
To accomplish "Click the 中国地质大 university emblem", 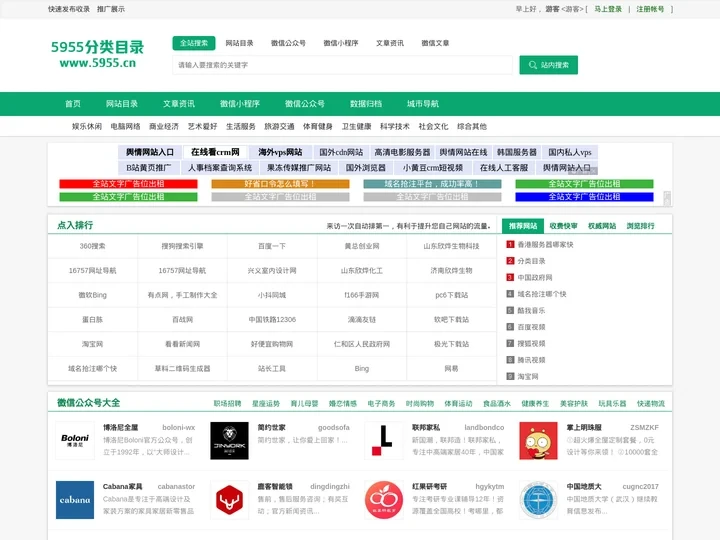I will pos(538,500).
